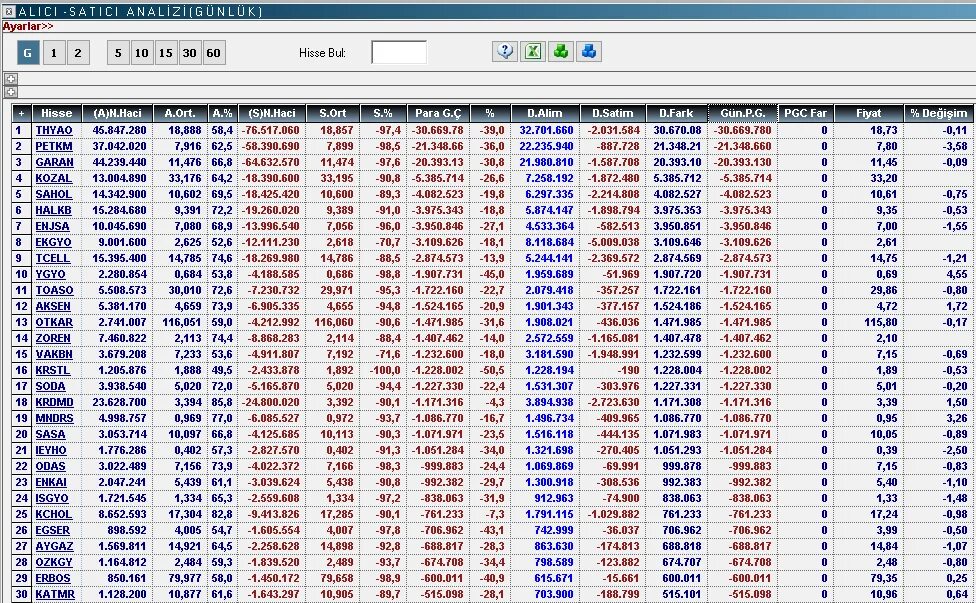
Task: Open the OTKAR stock link
Action: (x=54, y=322)
